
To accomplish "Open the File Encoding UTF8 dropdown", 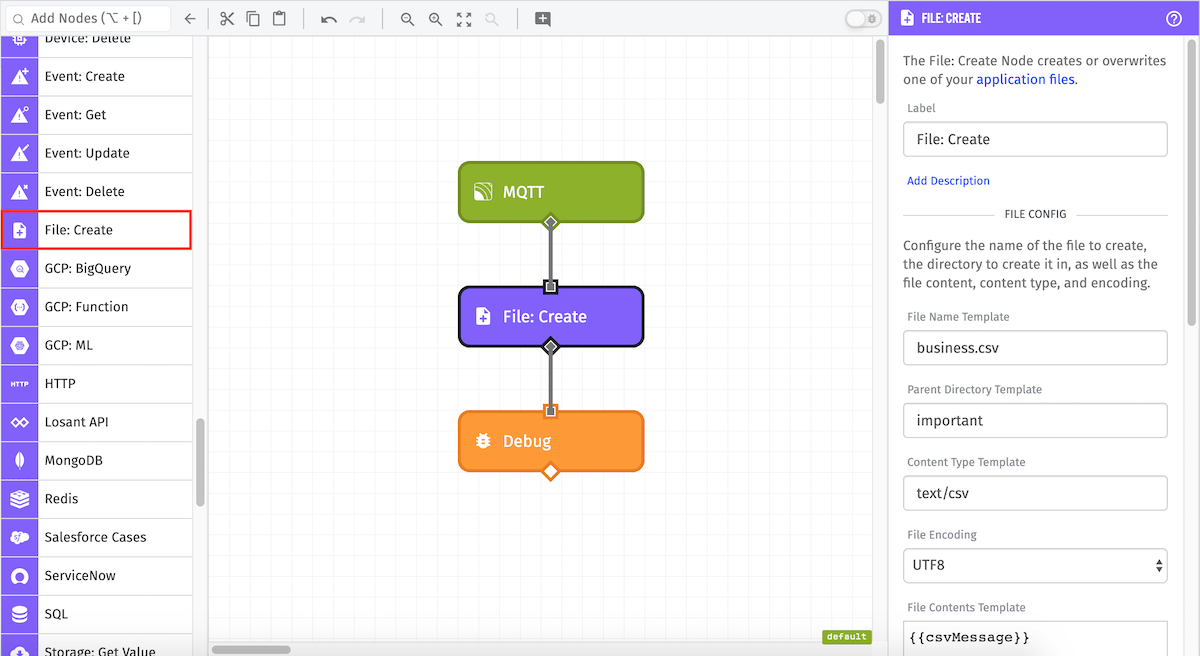I will point(1035,565).
